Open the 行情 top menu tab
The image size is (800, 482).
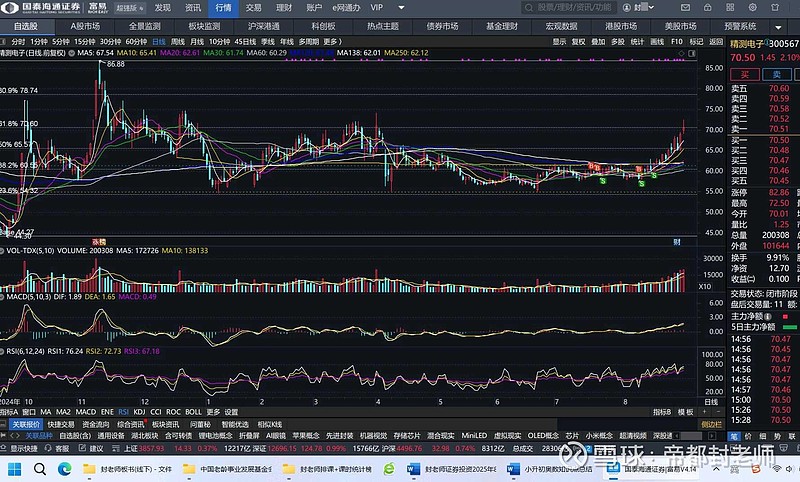223,7
